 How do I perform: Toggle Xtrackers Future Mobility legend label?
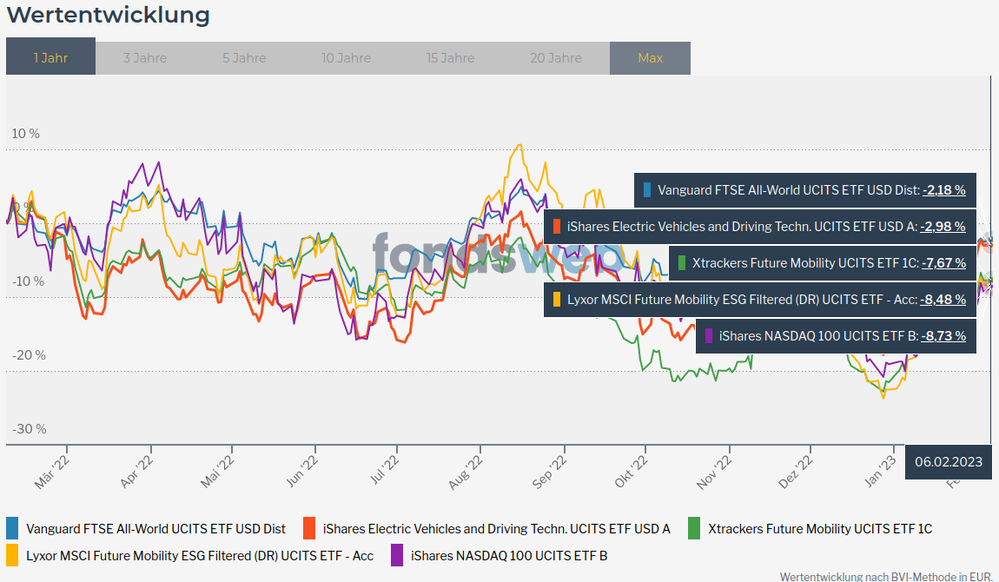[x=820, y=528]
